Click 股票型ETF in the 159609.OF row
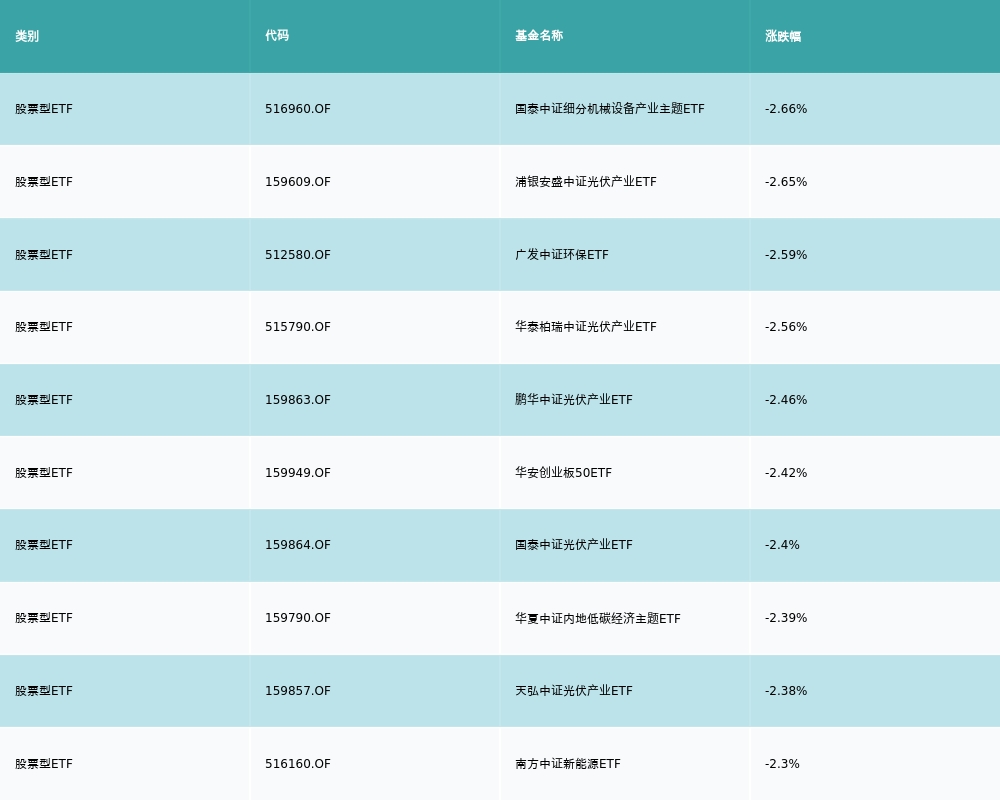The width and height of the screenshot is (1000, 800). click(44, 182)
